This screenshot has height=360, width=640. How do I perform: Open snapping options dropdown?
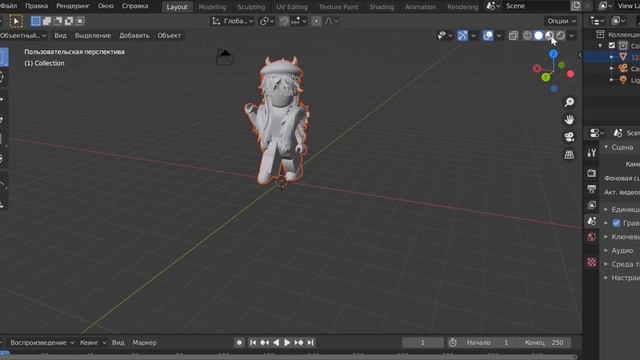tap(299, 21)
